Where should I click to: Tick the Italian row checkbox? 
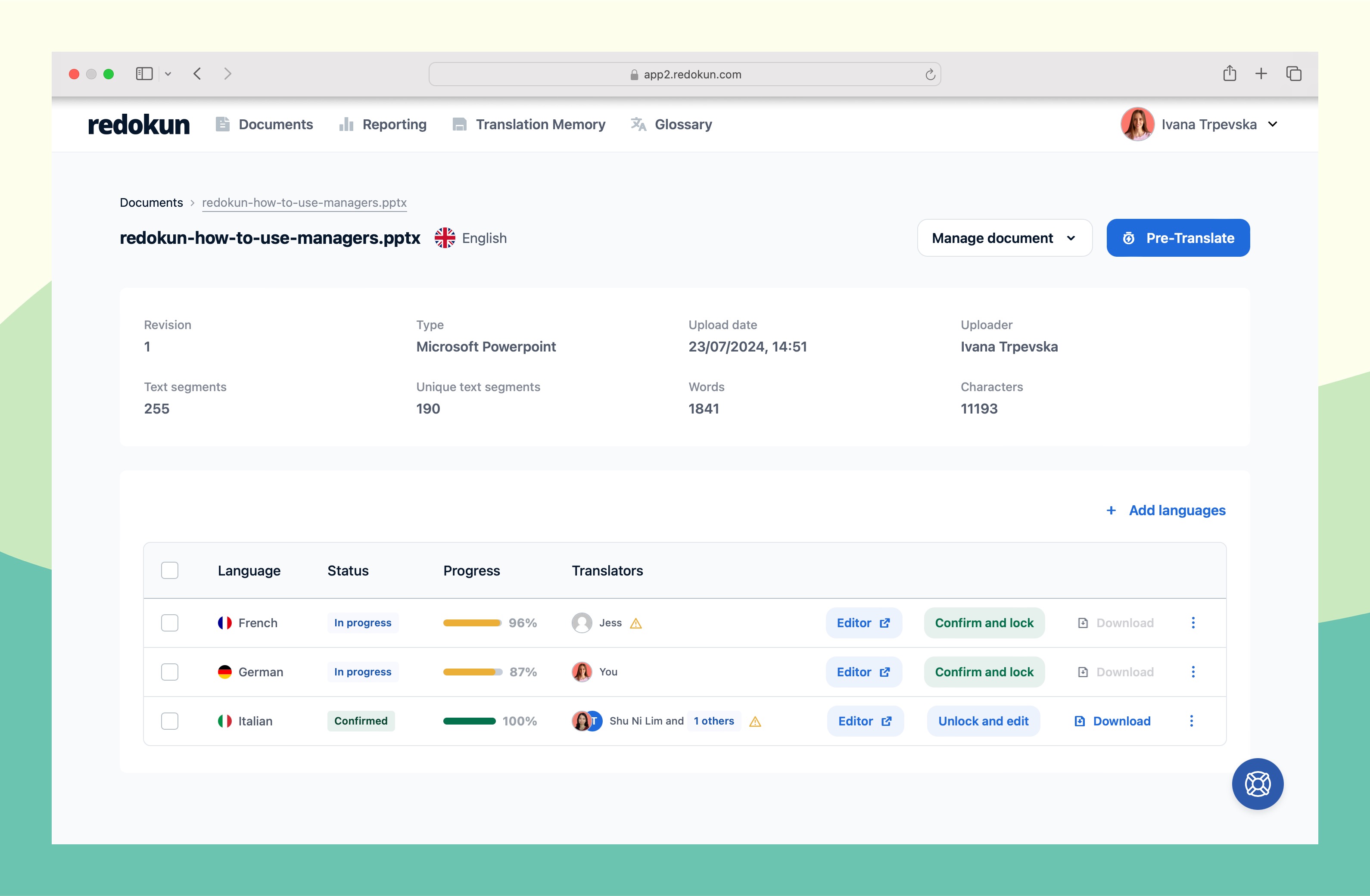[x=170, y=721]
